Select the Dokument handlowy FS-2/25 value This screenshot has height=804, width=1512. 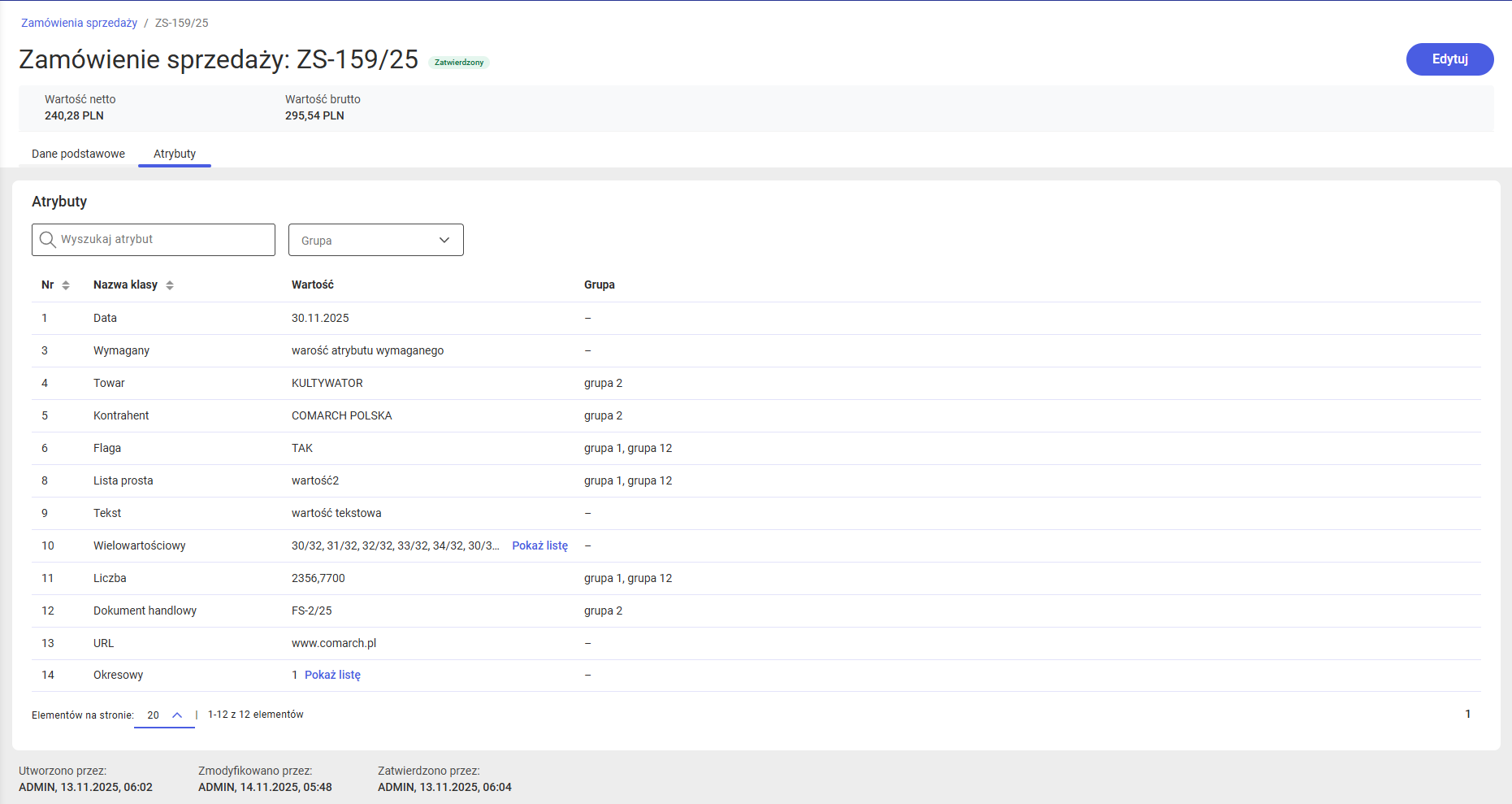311,611
